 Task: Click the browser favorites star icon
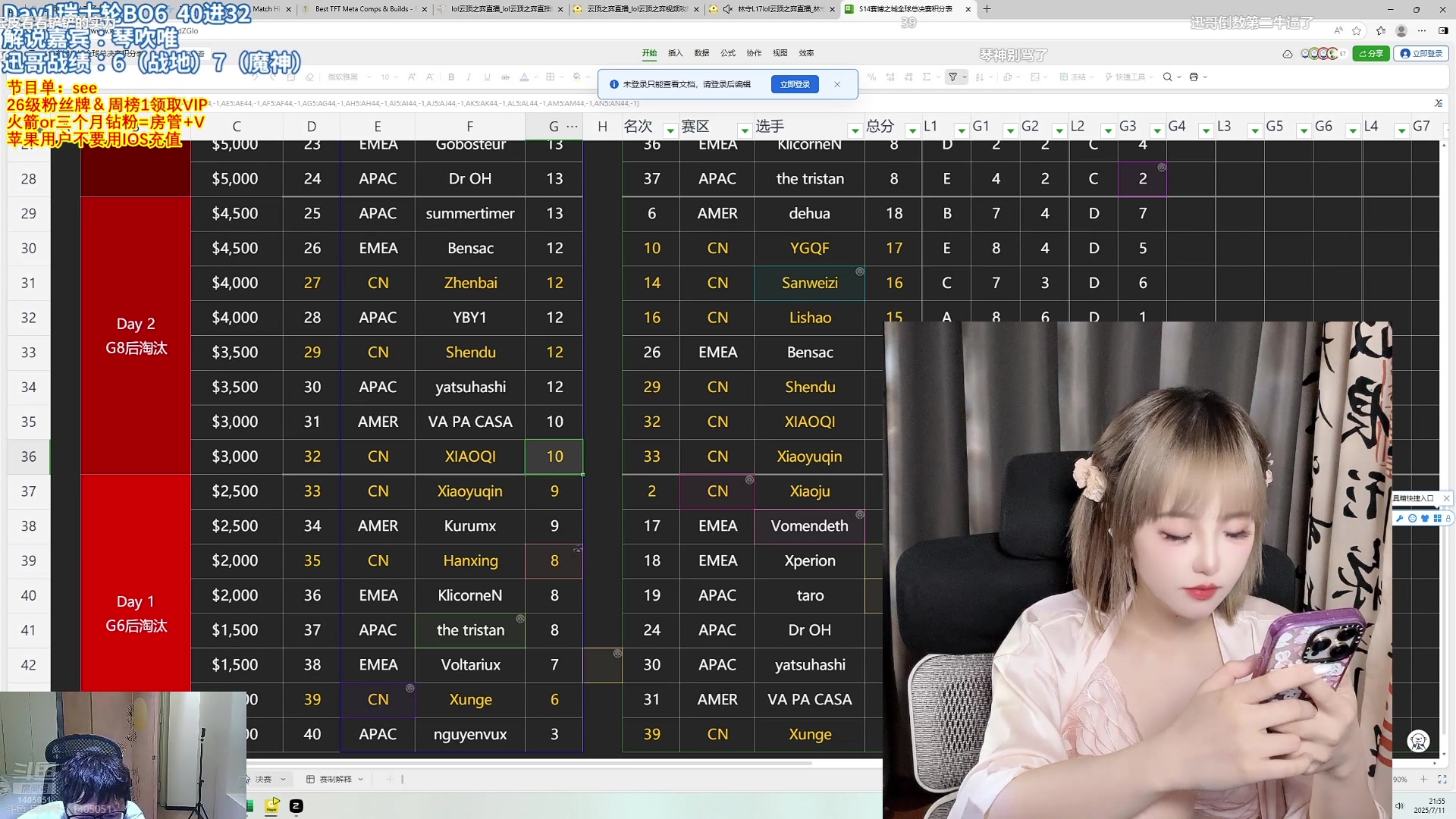click(x=1357, y=31)
